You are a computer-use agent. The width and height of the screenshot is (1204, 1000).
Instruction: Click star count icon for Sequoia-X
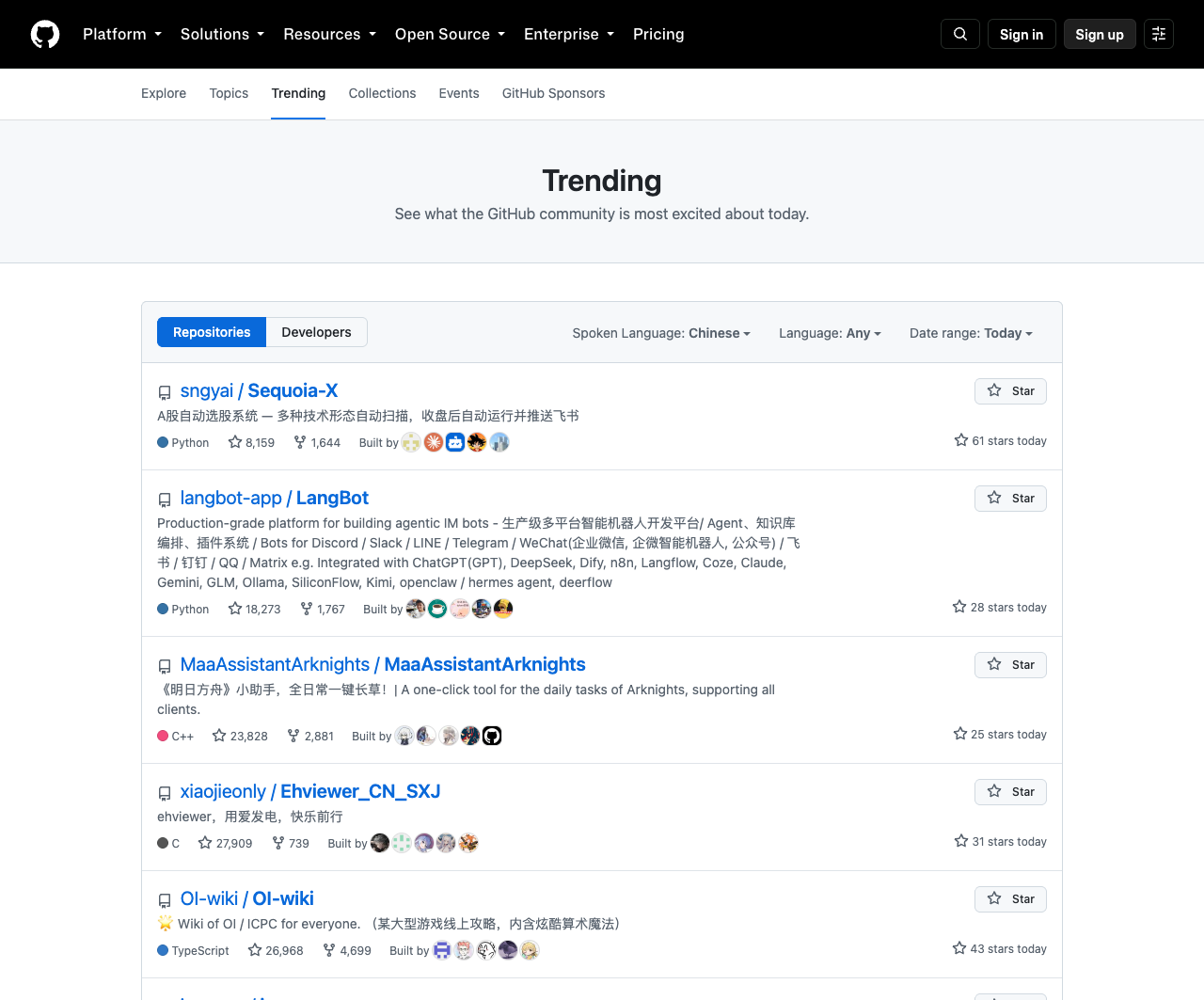point(235,441)
